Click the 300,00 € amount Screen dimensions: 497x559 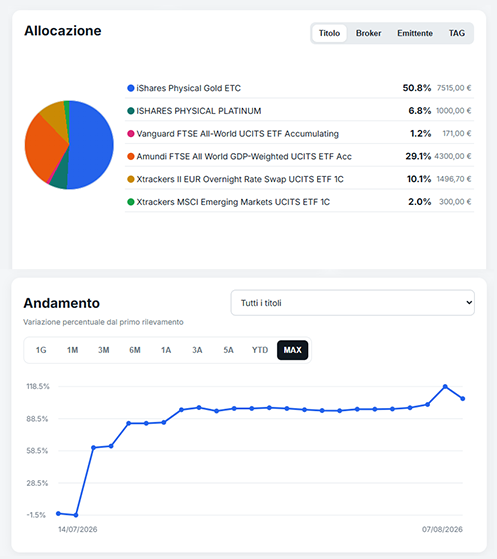pos(455,202)
